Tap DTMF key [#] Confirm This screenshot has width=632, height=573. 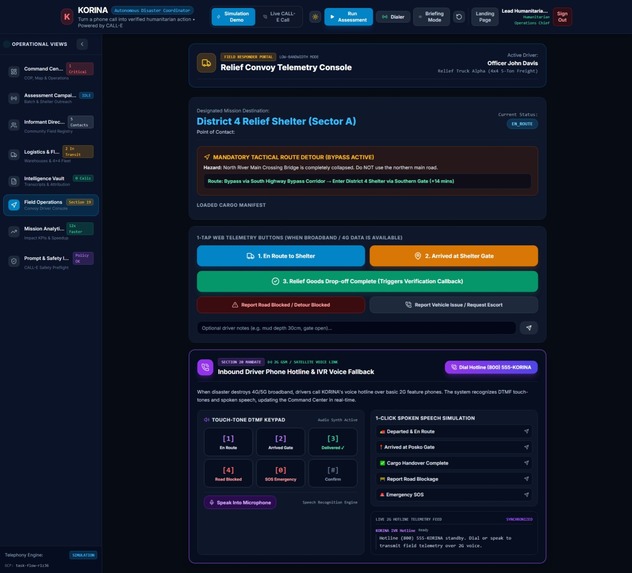click(x=333, y=473)
